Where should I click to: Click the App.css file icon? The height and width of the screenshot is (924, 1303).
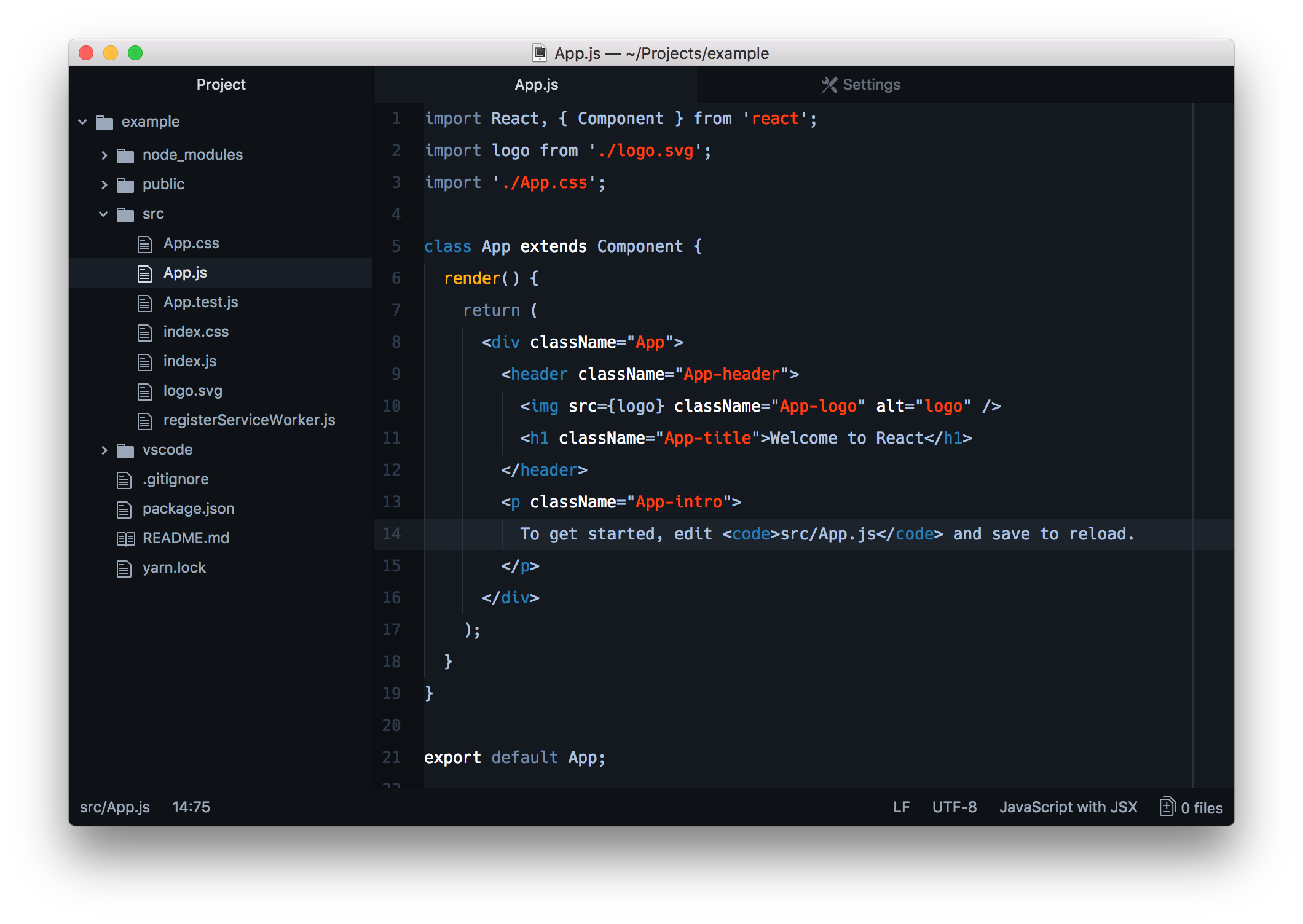tap(145, 245)
